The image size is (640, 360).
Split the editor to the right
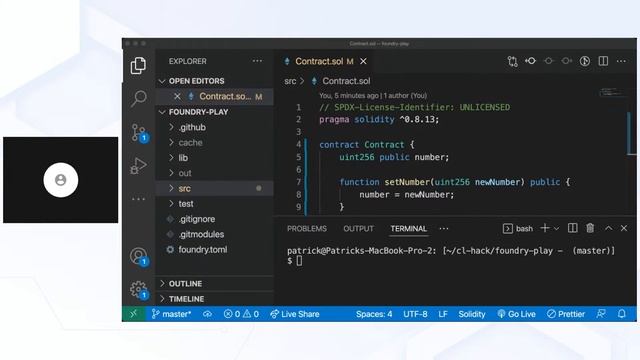603,61
